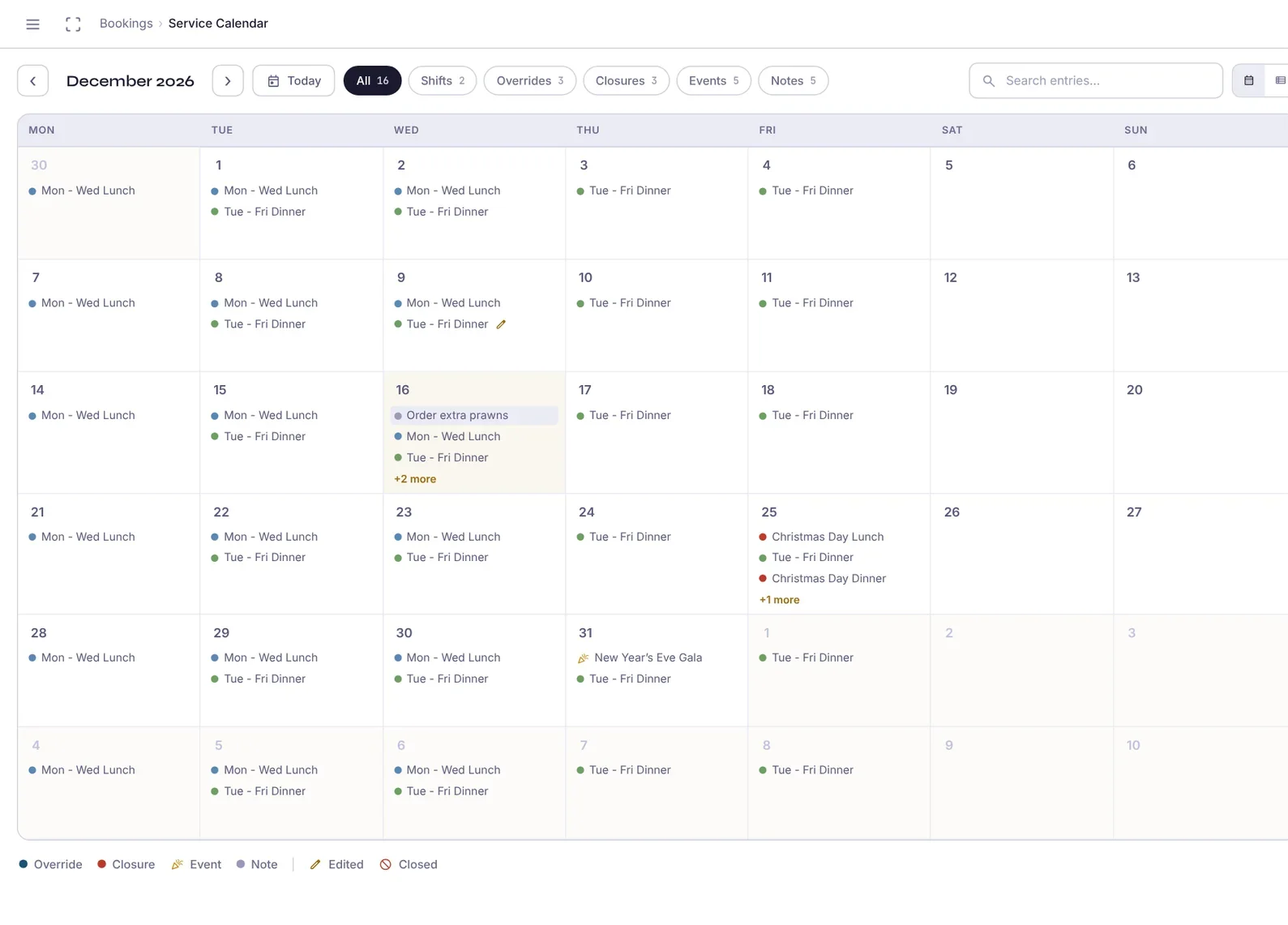The height and width of the screenshot is (925, 1288).
Task: Select the December 12 day cell
Action: tap(1021, 315)
